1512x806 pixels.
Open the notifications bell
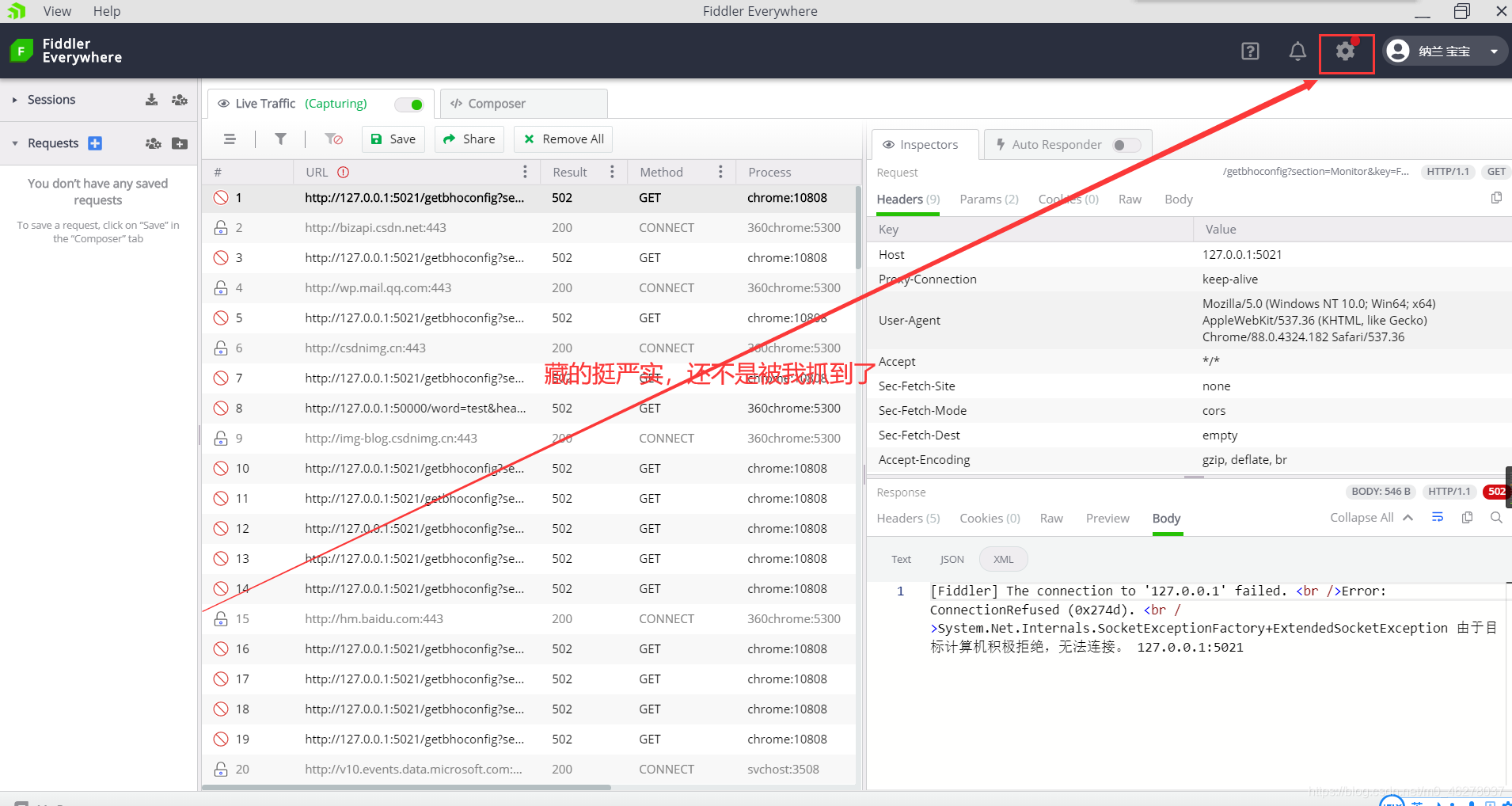click(x=1297, y=51)
